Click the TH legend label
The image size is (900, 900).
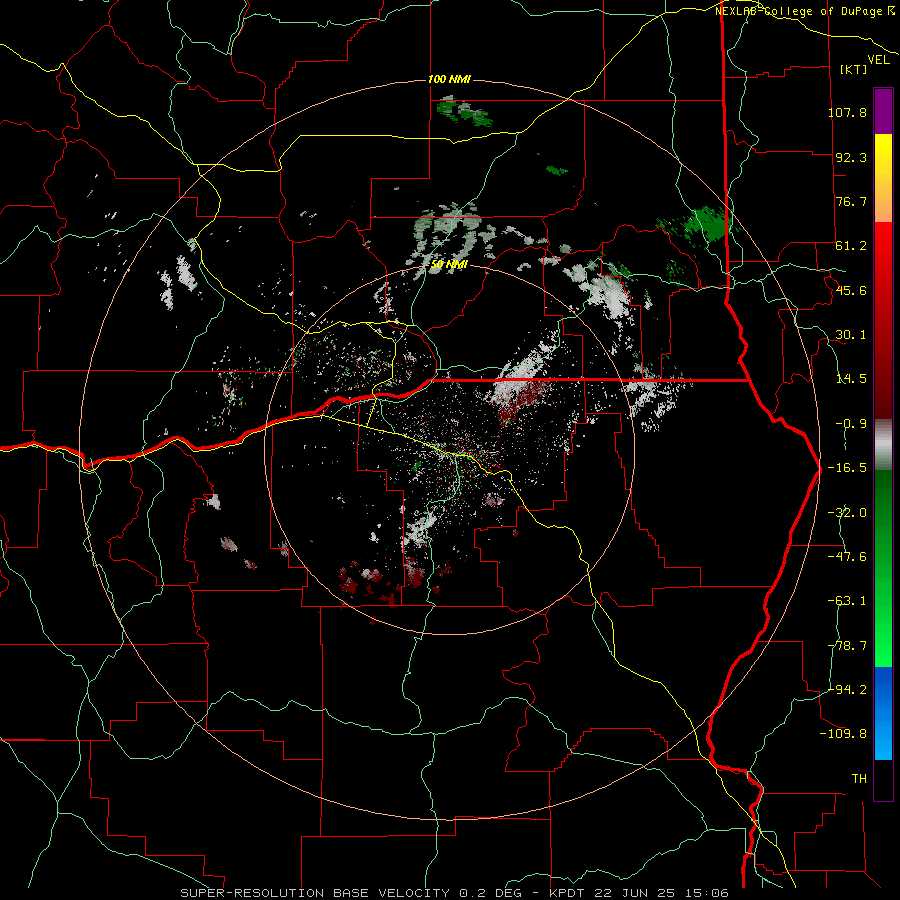[859, 779]
